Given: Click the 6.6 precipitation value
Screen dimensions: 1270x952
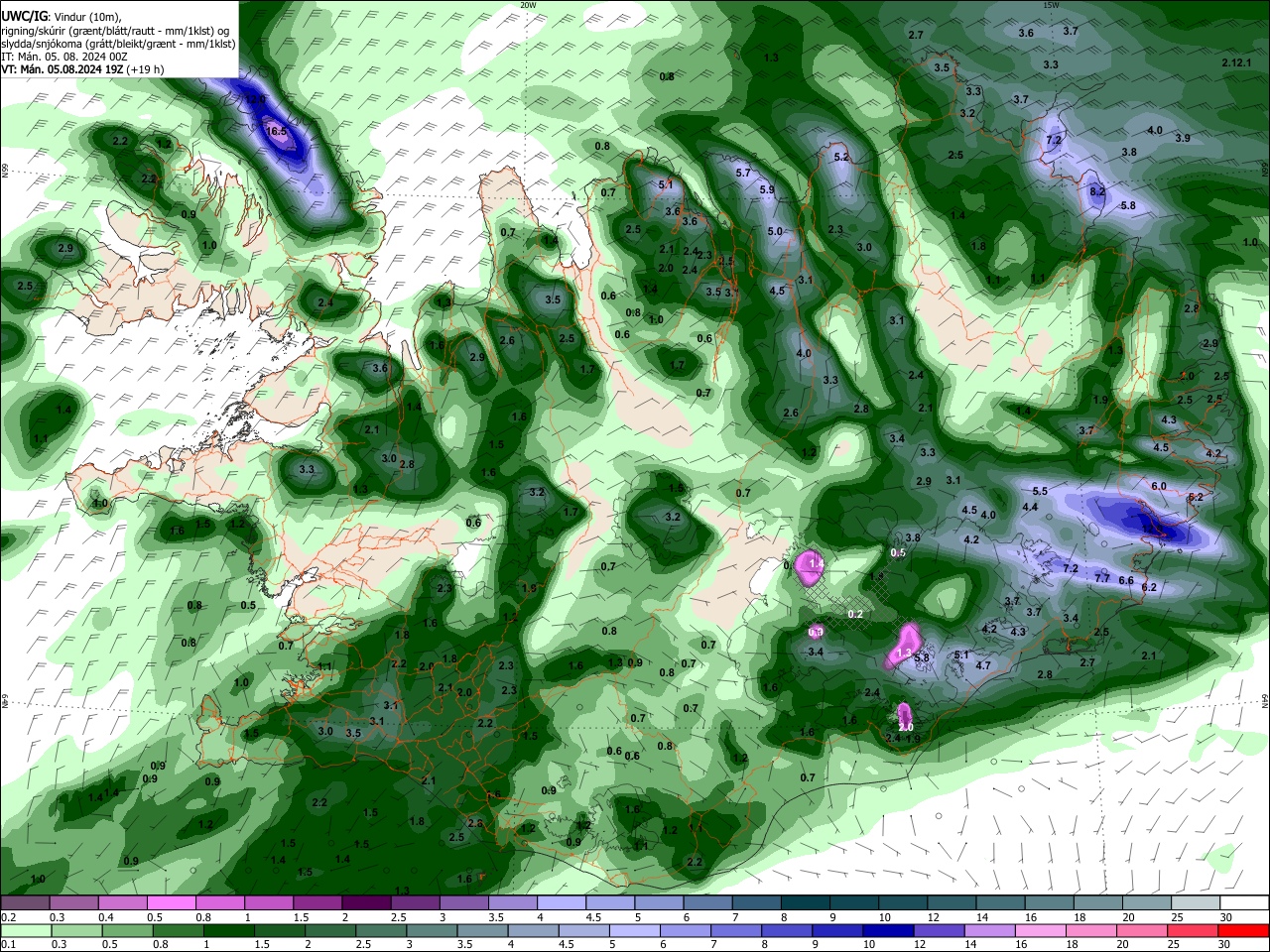Looking at the screenshot, I should [x=1126, y=580].
